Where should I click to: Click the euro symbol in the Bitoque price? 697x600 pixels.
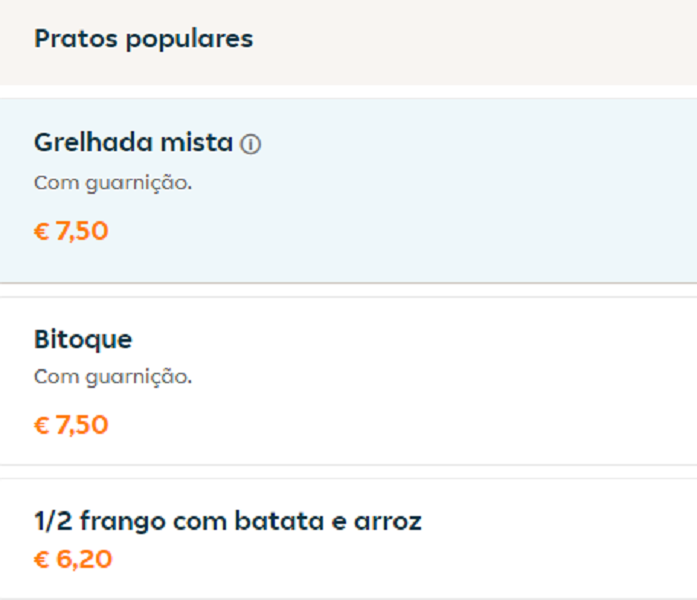click(42, 425)
